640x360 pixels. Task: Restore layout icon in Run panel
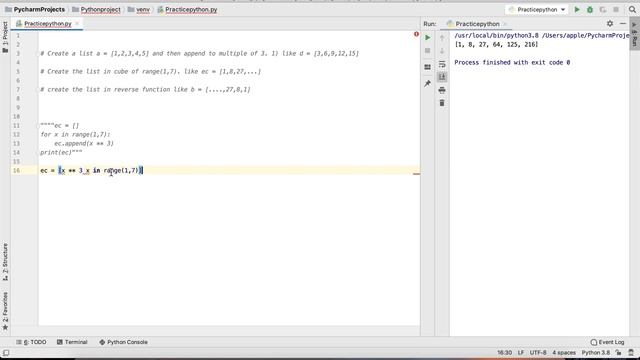[427, 67]
